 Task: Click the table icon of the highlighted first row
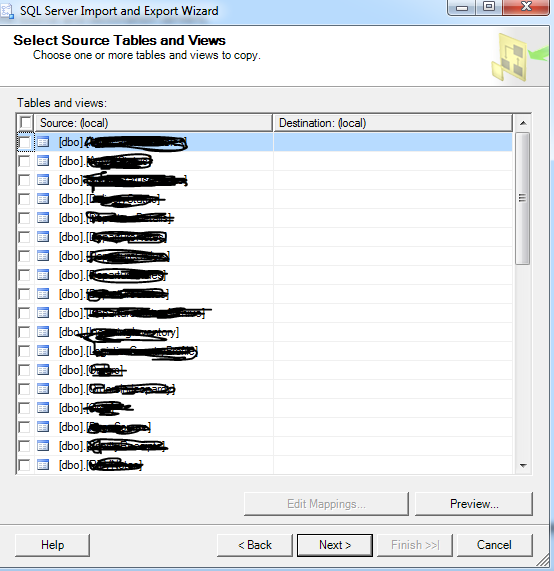[43, 142]
